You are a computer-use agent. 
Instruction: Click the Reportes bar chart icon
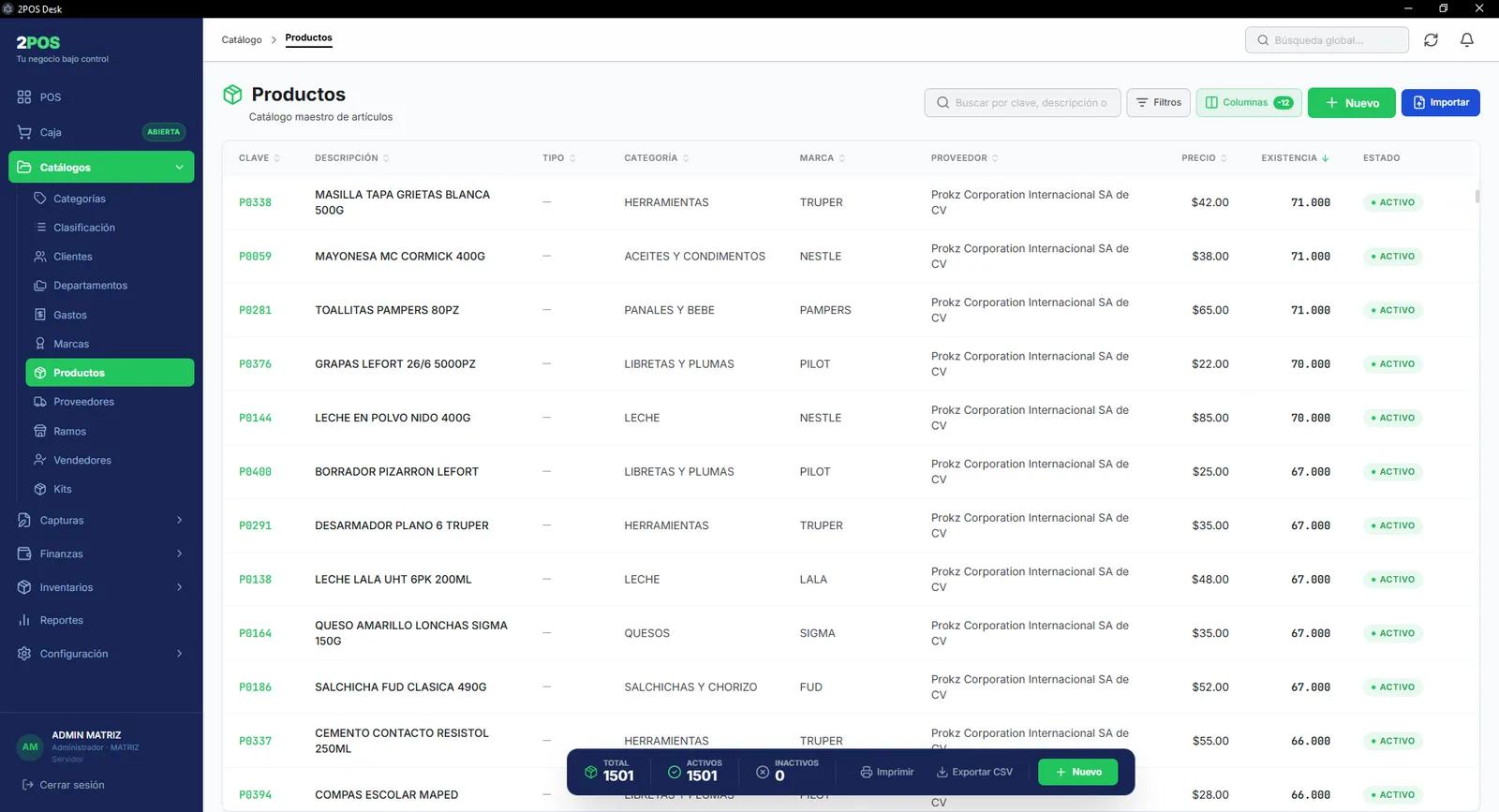pos(24,620)
